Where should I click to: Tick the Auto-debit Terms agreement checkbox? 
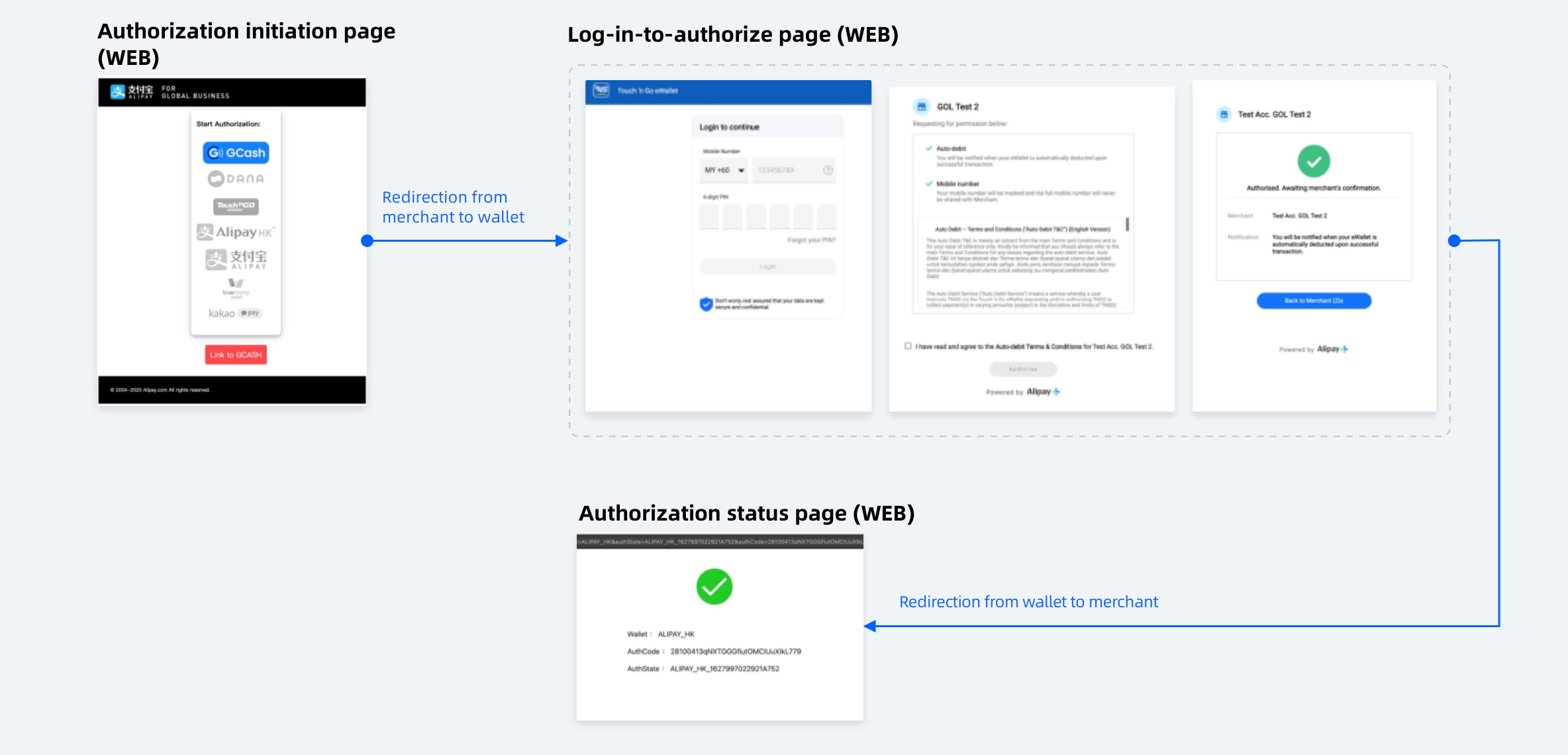pyautogui.click(x=908, y=346)
